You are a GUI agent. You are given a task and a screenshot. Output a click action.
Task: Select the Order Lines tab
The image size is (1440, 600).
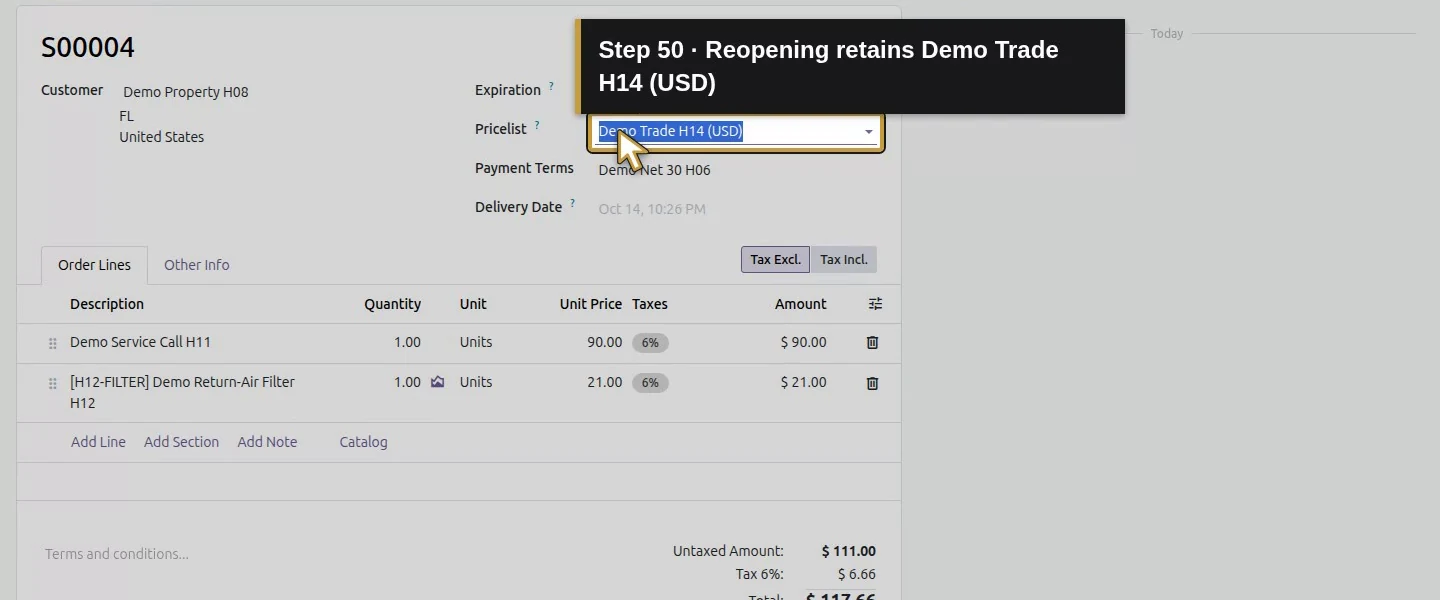click(x=94, y=265)
